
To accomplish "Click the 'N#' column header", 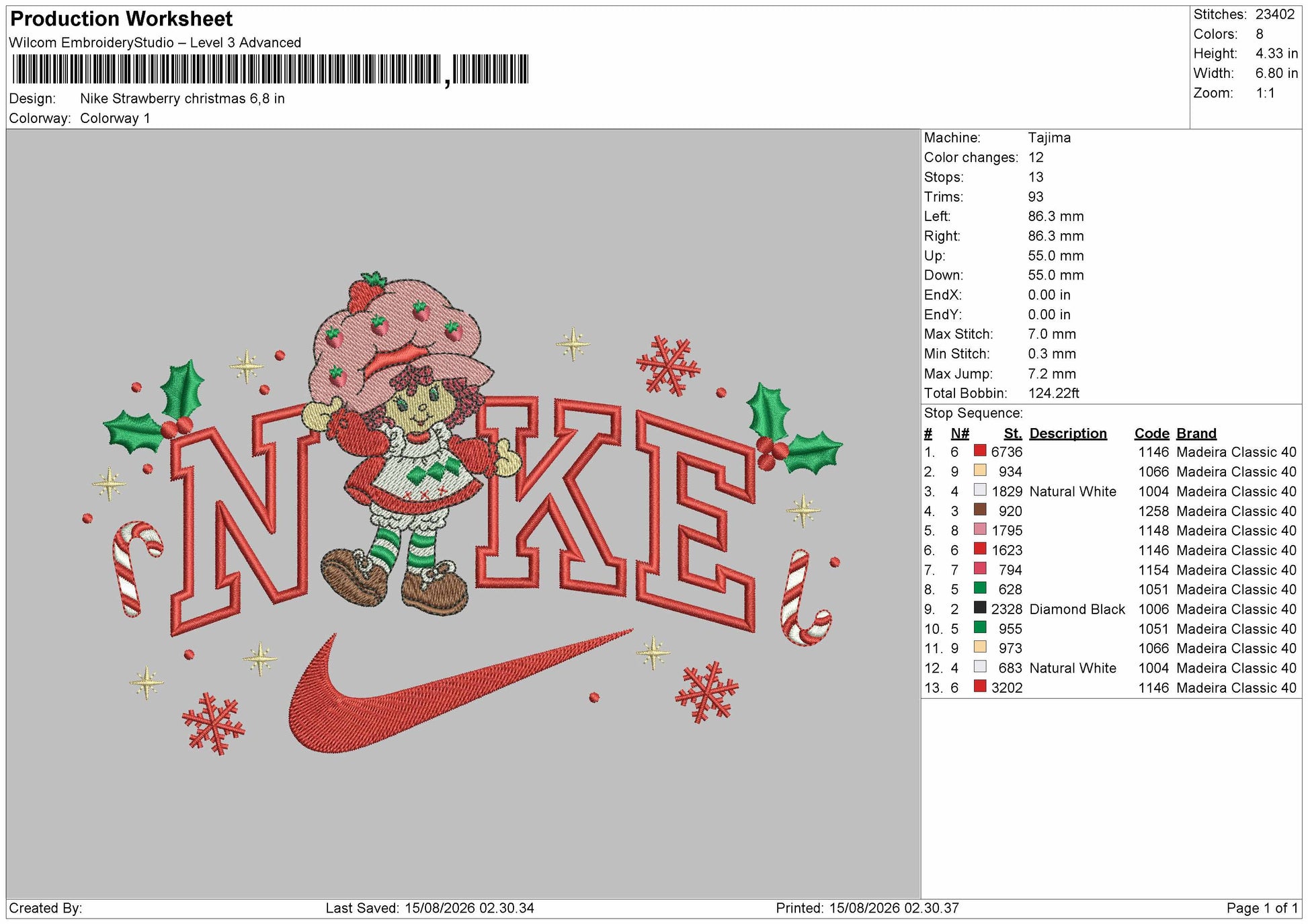I will pyautogui.click(x=960, y=433).
